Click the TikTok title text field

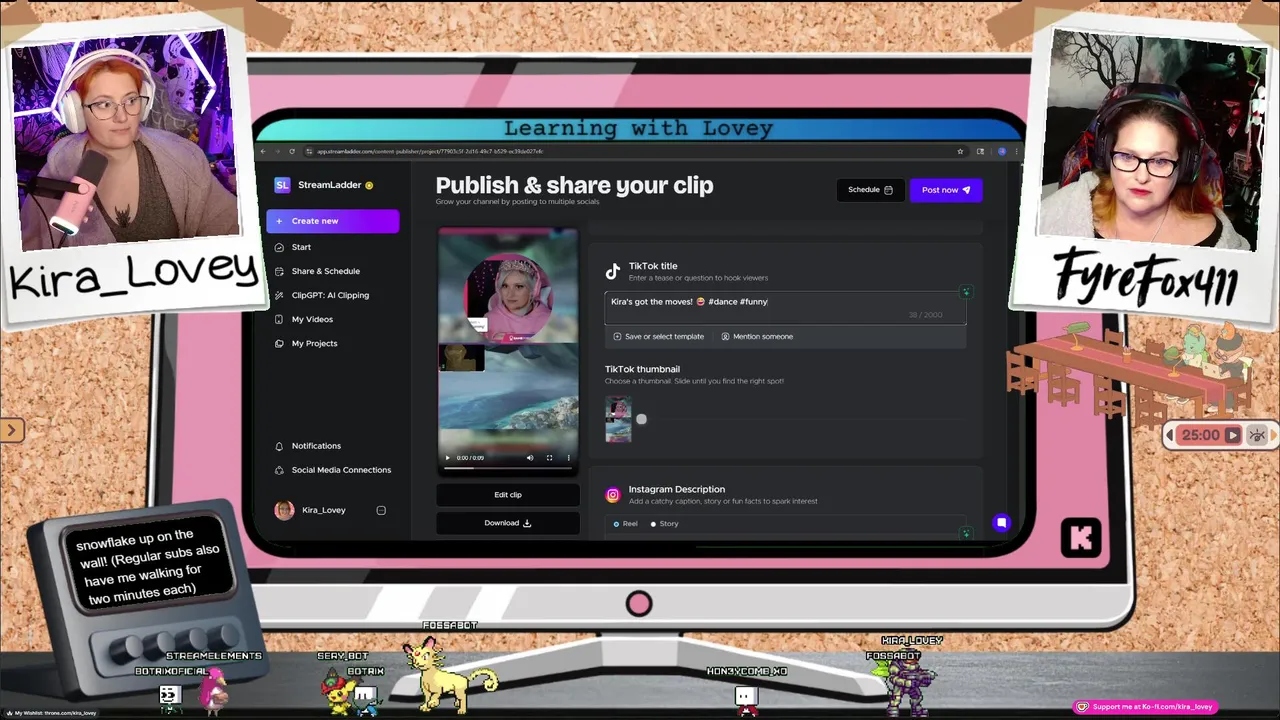(x=785, y=308)
